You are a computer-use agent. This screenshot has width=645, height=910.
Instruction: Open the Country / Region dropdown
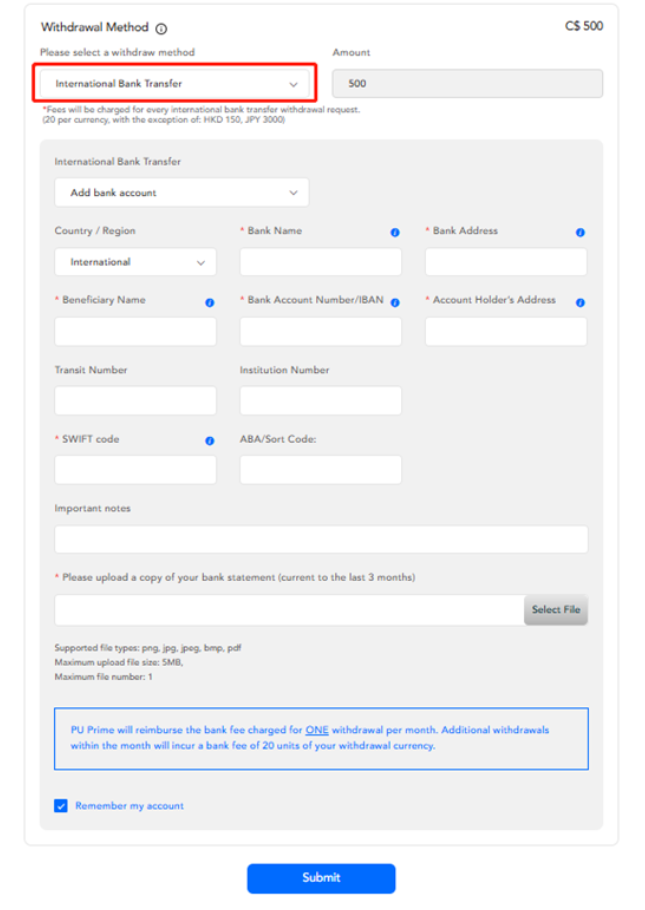coord(135,262)
